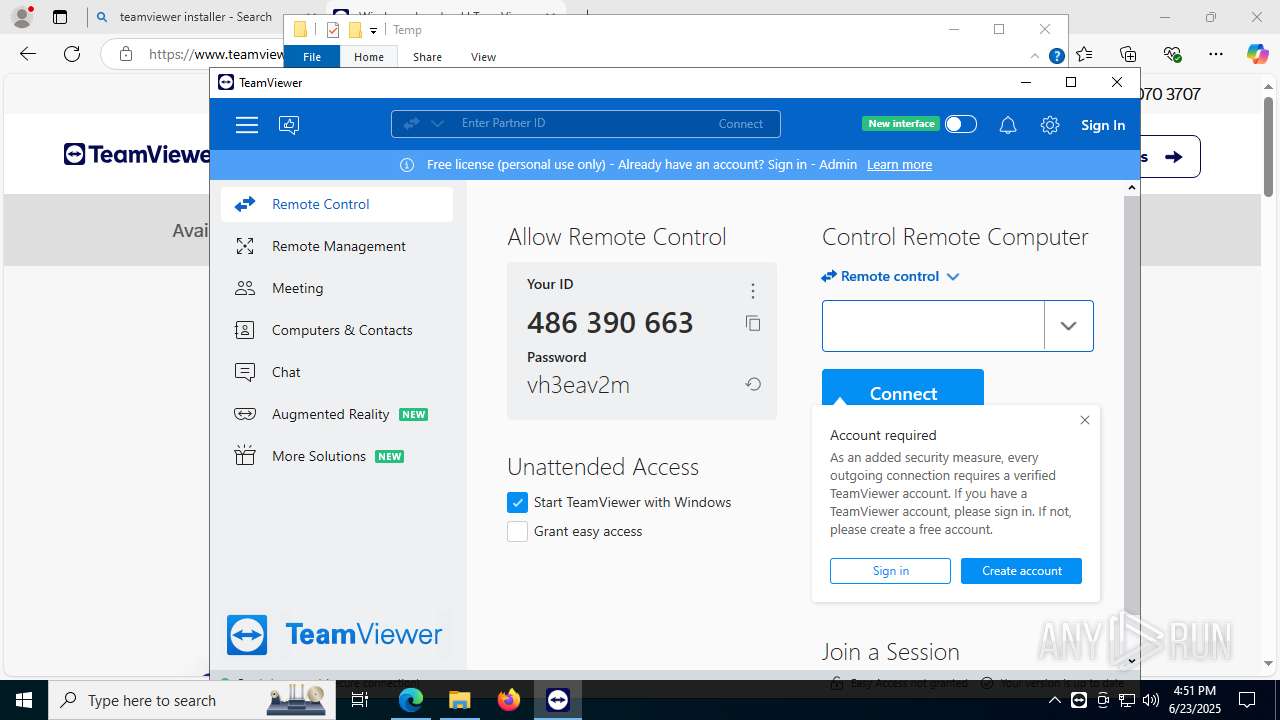Click the password text vh3eav2m
The height and width of the screenshot is (720, 1280).
578,385
